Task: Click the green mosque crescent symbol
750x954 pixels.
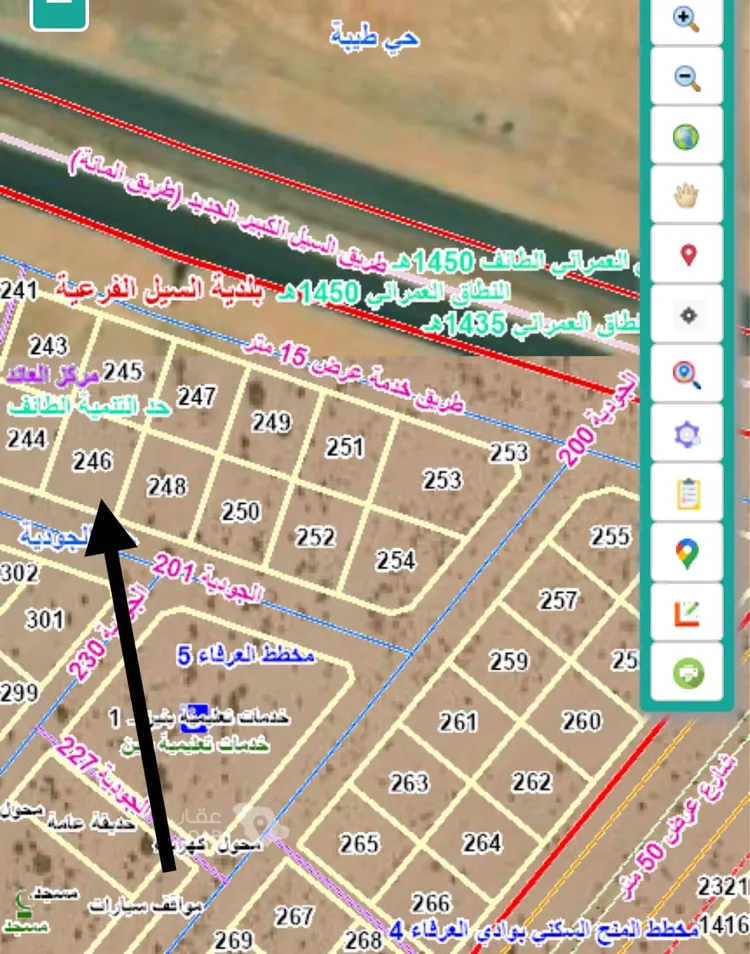Action: click(x=23, y=905)
